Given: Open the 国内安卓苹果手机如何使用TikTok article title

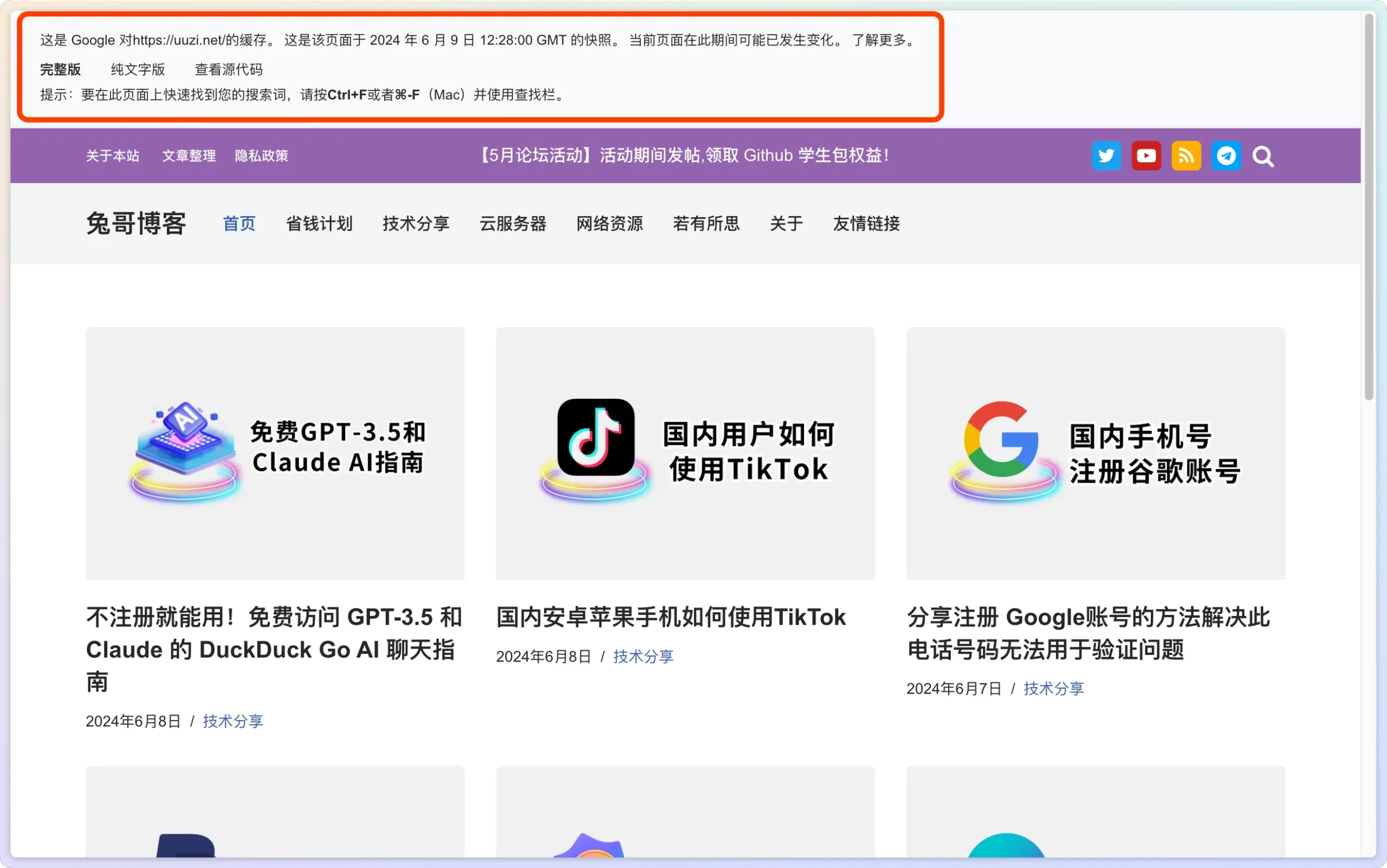Looking at the screenshot, I should [x=671, y=617].
